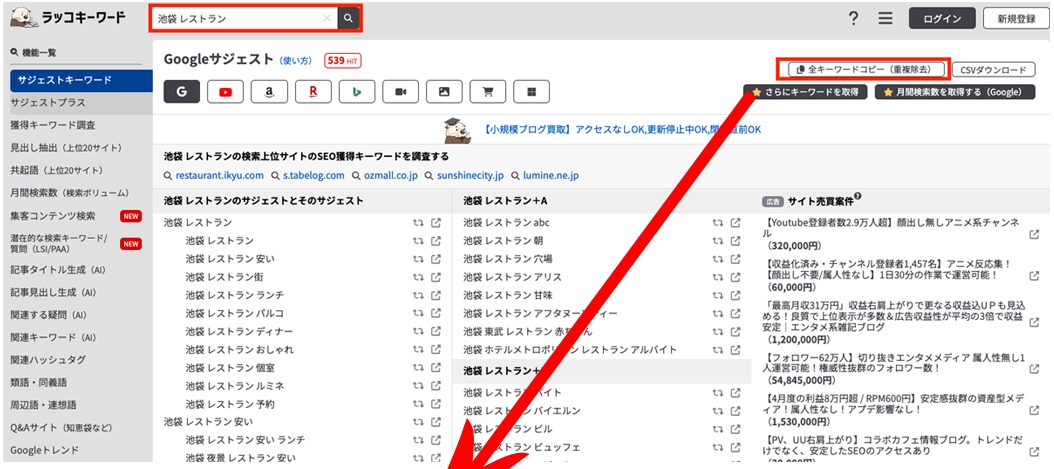
Task: Click 月間検索数を取得する (Google) button
Action: click(x=955, y=92)
